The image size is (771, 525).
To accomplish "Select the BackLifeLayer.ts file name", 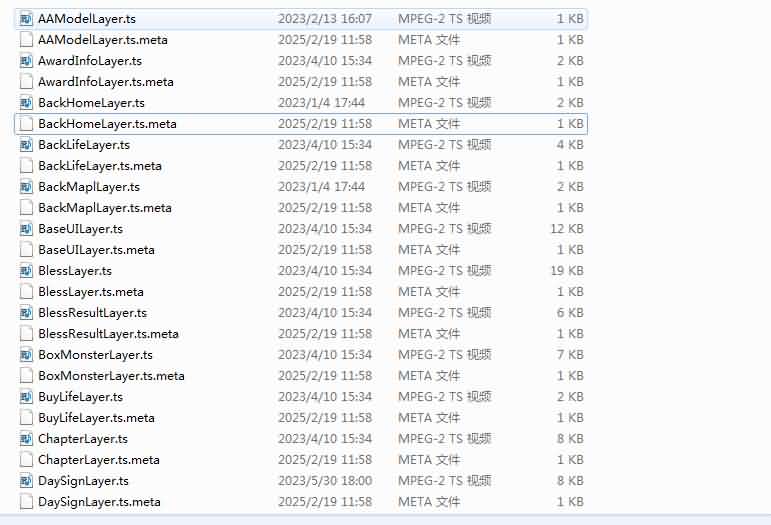I will point(84,145).
